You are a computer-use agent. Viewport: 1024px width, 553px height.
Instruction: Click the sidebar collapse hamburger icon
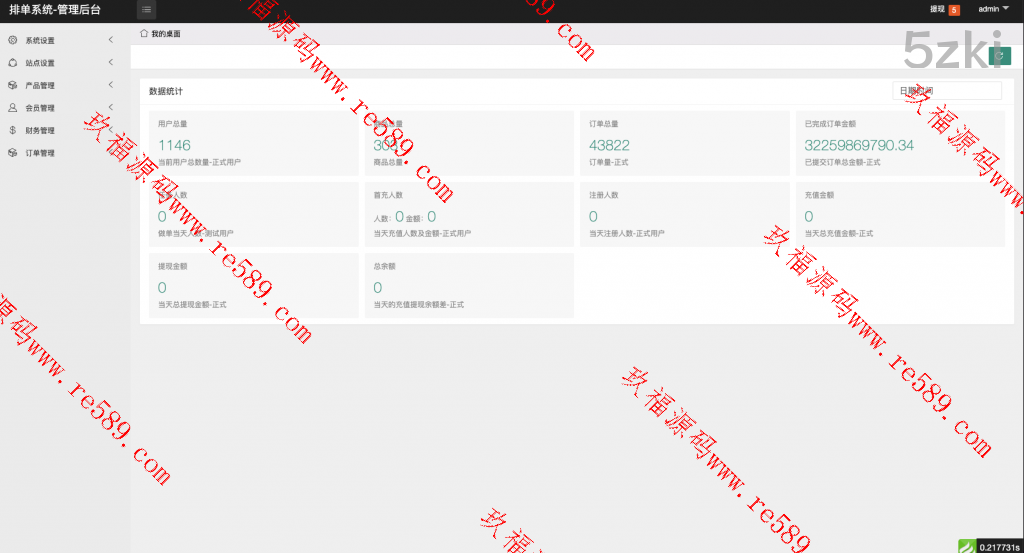click(147, 10)
